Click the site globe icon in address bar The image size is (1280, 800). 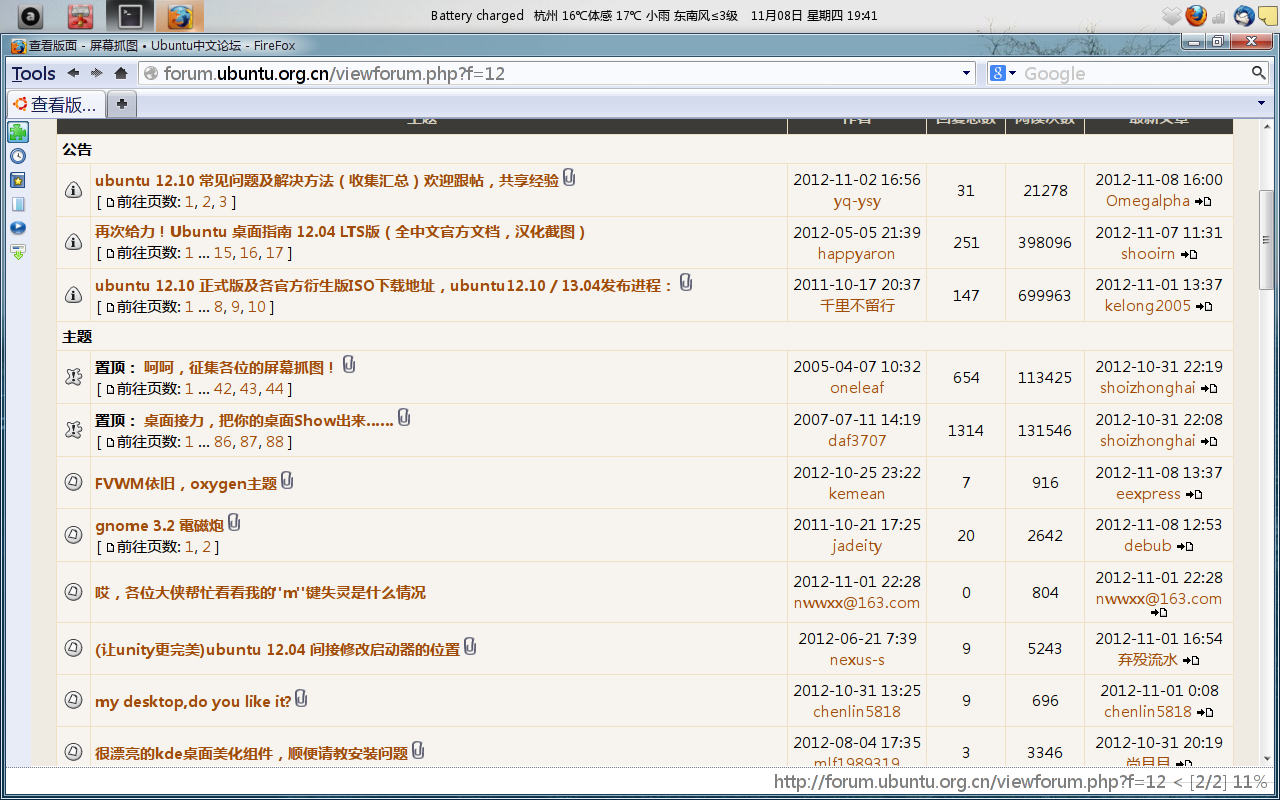tap(151, 73)
